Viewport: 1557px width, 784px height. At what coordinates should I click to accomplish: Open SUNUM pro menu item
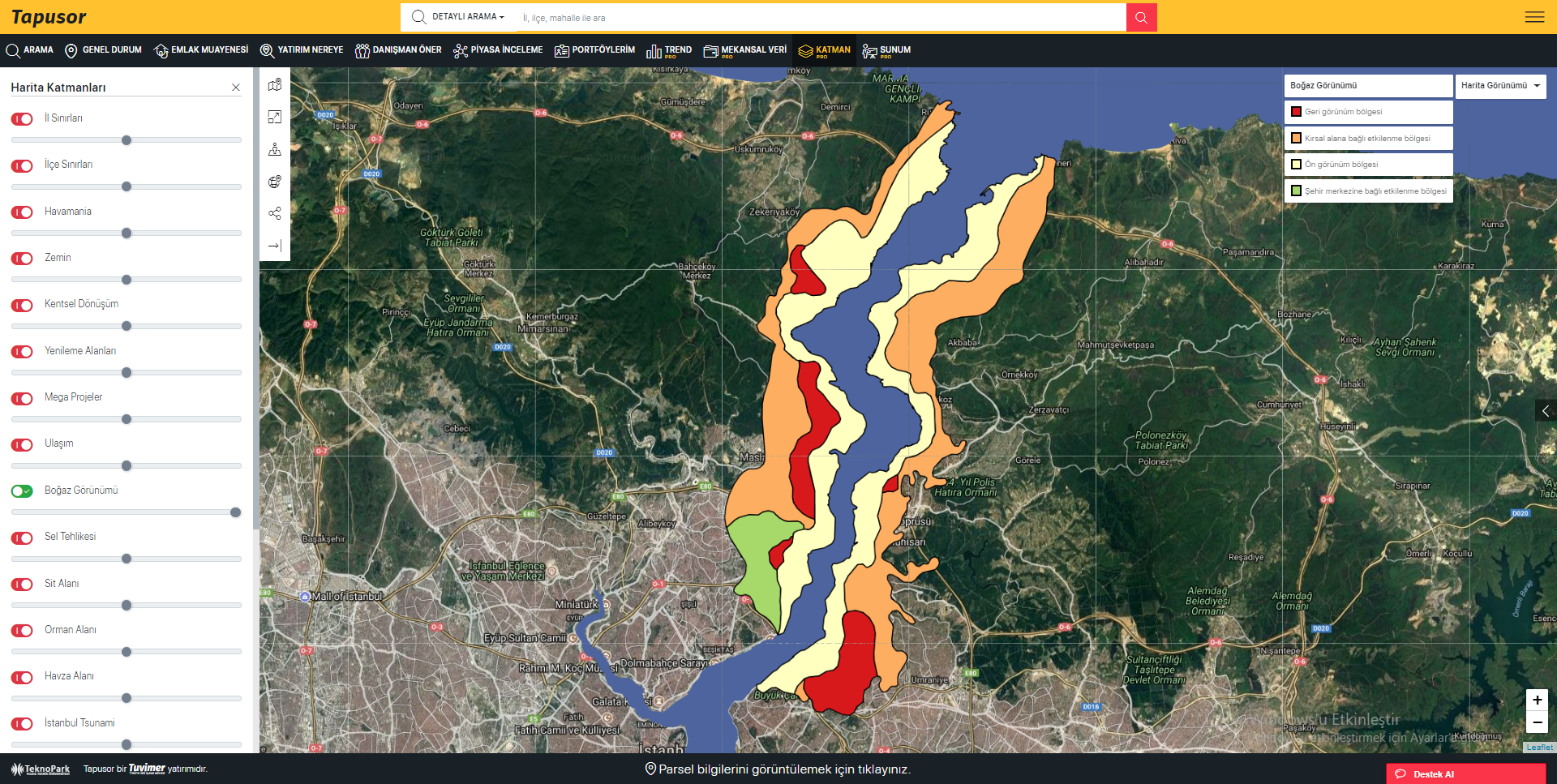886,51
